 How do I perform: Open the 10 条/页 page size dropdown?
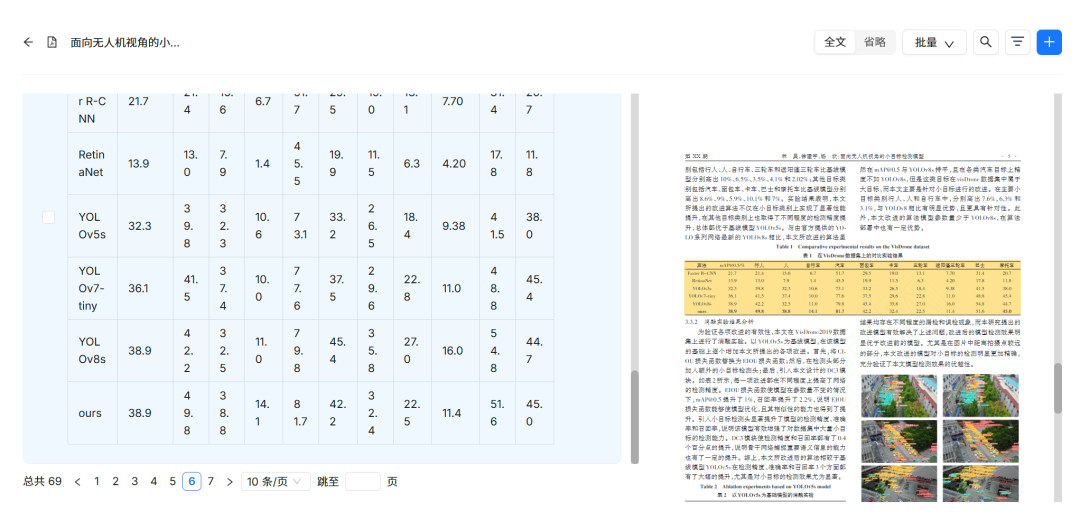coord(276,481)
